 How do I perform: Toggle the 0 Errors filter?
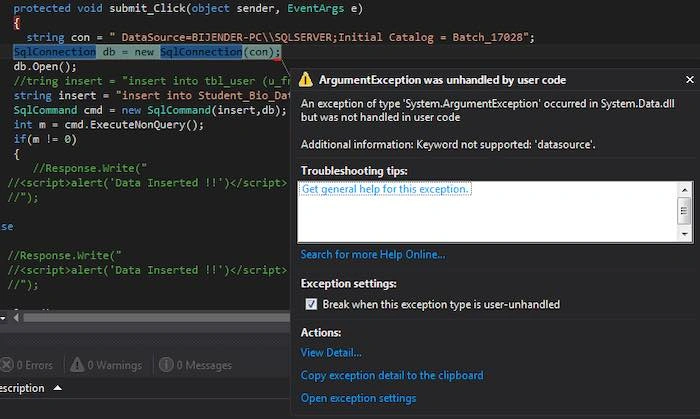[27, 365]
